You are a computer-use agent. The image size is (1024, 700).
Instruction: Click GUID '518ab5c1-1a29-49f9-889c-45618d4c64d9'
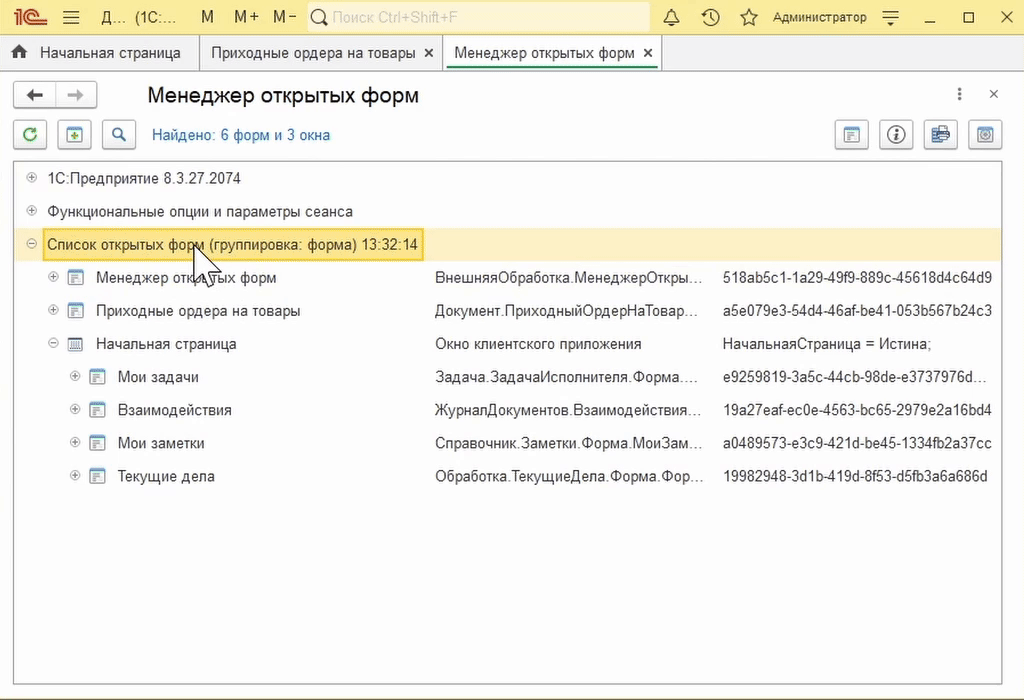coord(857,278)
